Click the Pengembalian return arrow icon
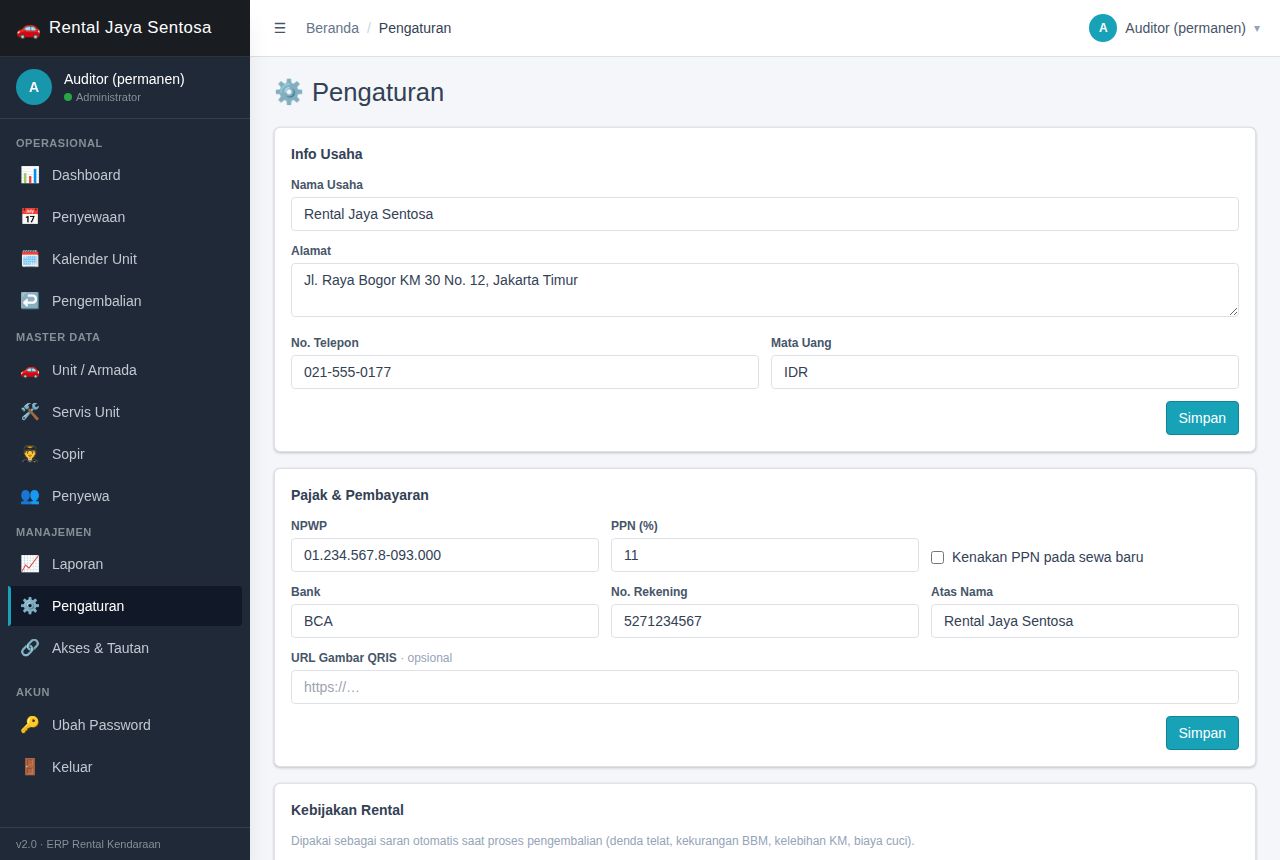The height and width of the screenshot is (860, 1280). point(30,301)
